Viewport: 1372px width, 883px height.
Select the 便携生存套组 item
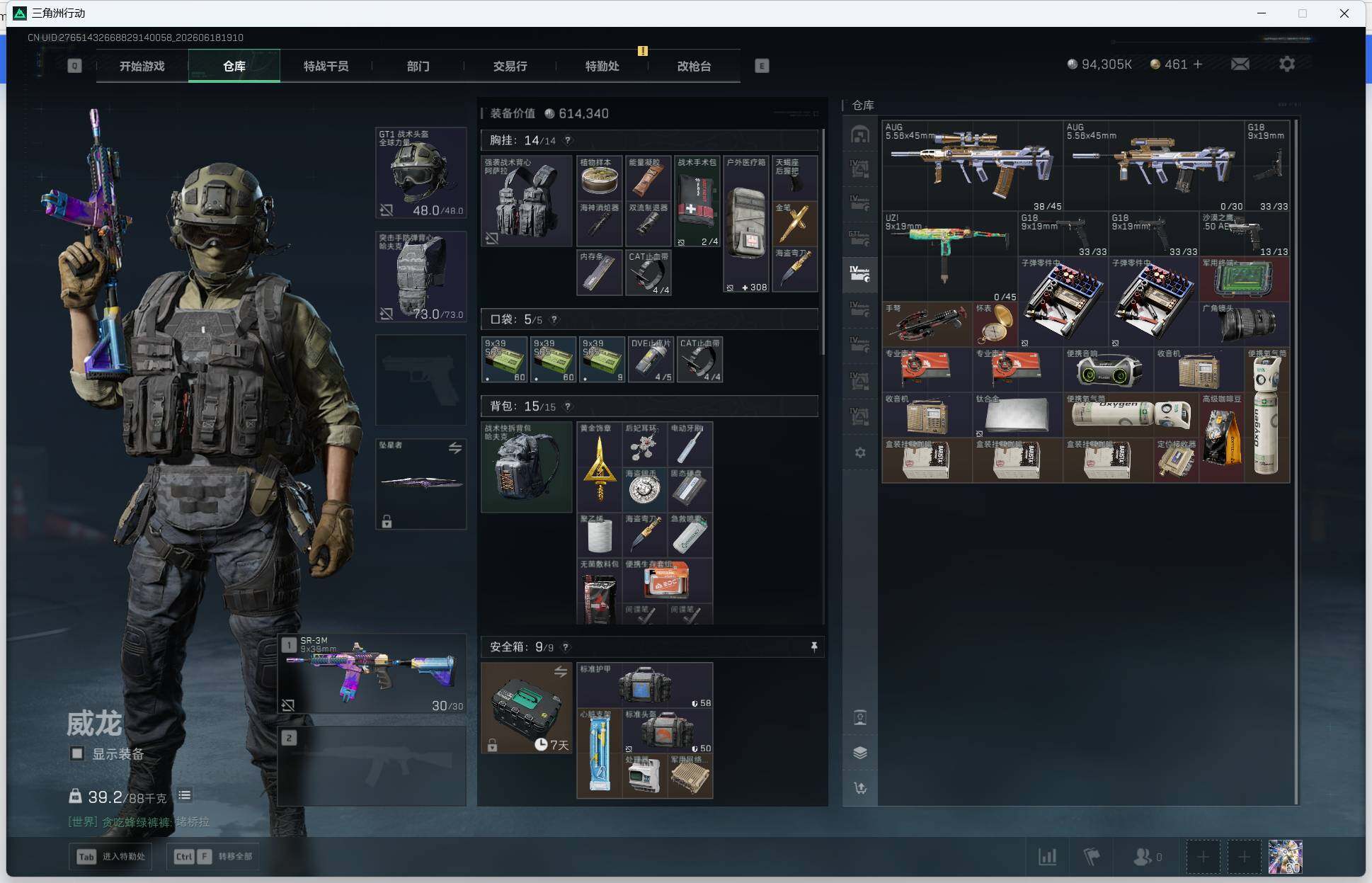pyautogui.click(x=668, y=581)
